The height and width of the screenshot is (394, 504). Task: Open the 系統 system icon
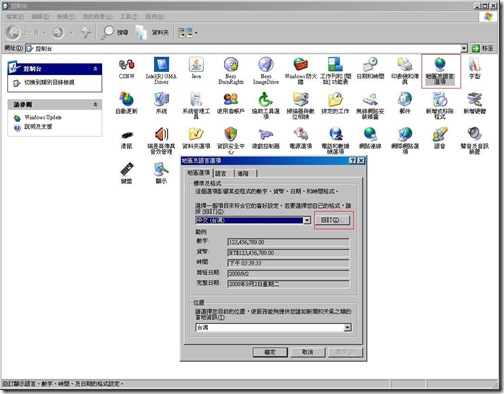pos(161,103)
